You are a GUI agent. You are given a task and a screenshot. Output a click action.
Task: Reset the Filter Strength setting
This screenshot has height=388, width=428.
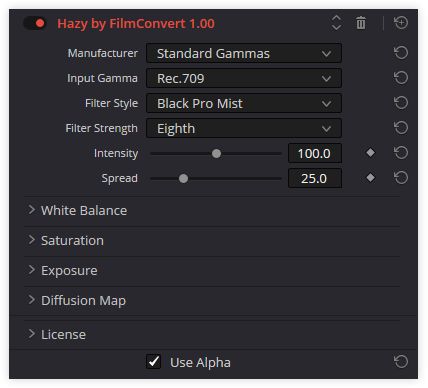pyautogui.click(x=401, y=128)
